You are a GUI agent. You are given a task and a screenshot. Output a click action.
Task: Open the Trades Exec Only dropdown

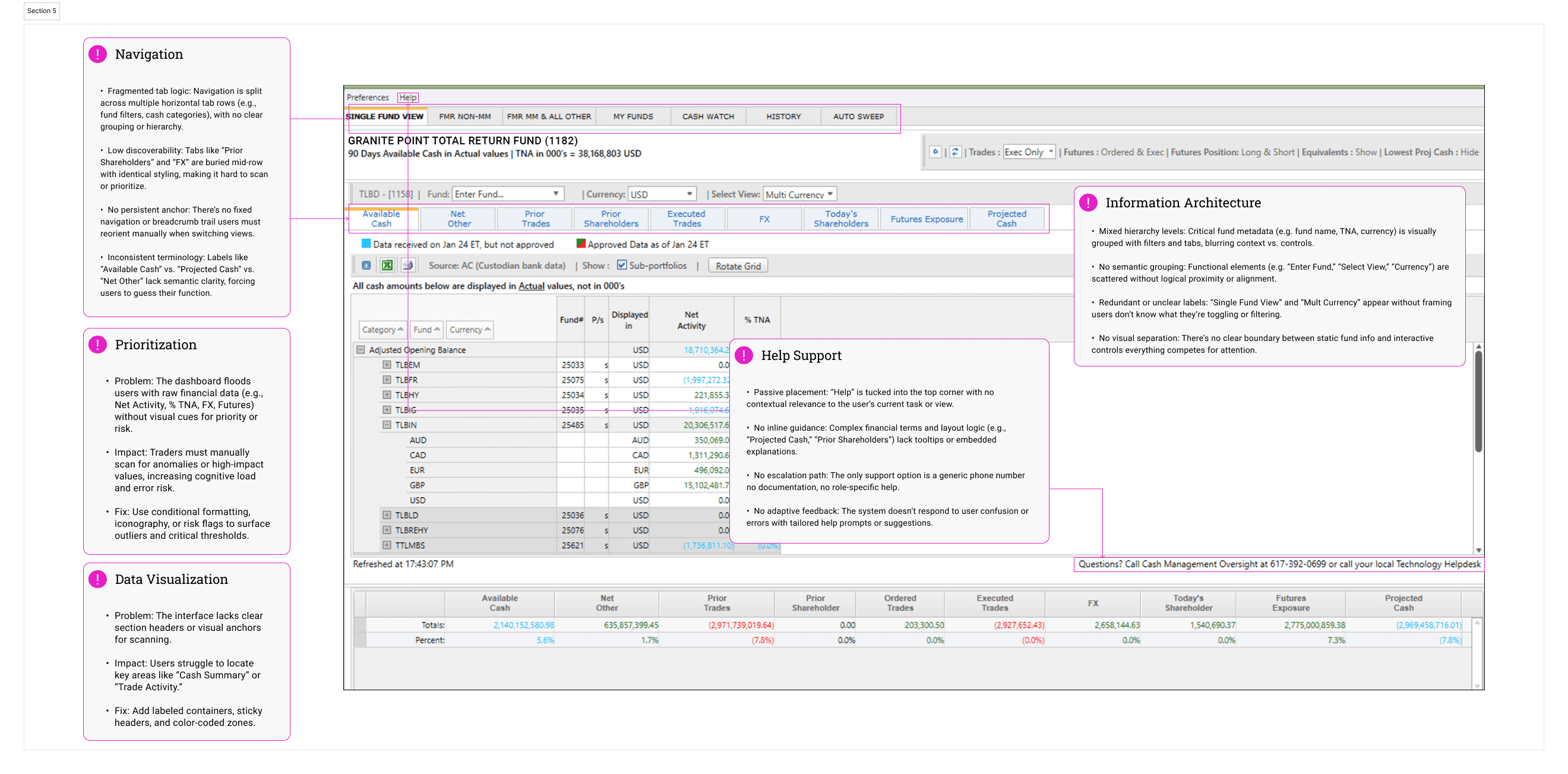[x=1029, y=152]
